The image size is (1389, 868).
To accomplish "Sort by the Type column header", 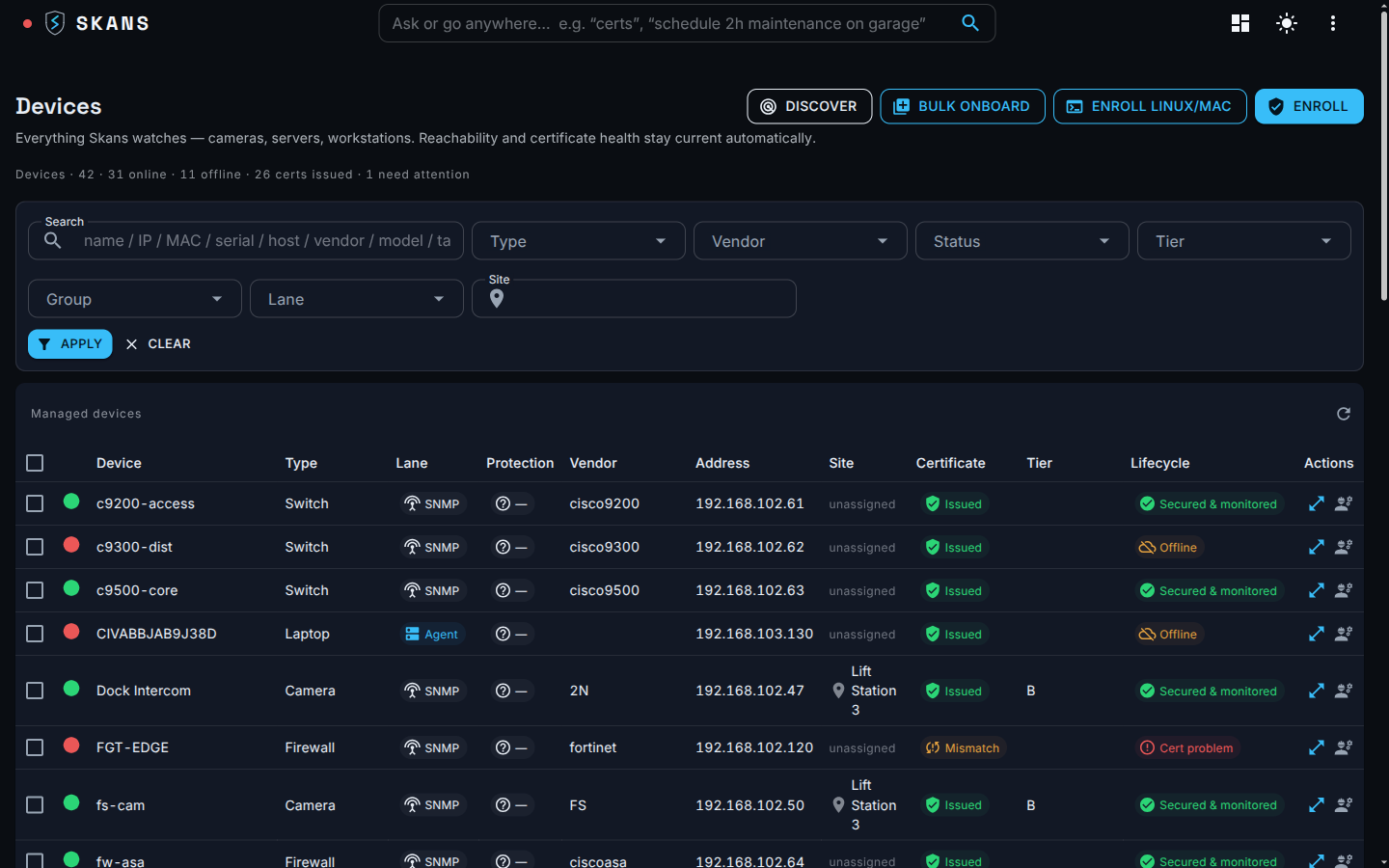I will click(301, 463).
